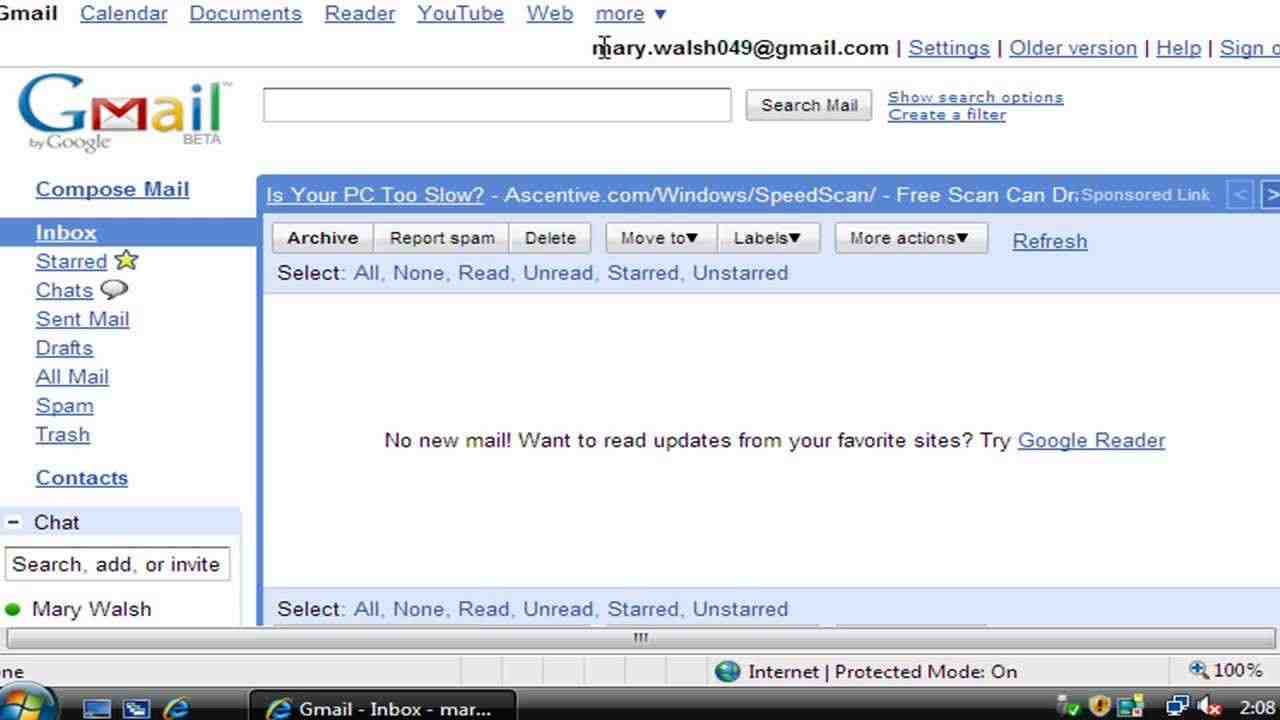Open the Sent Mail folder
This screenshot has height=720, width=1280.
82,319
